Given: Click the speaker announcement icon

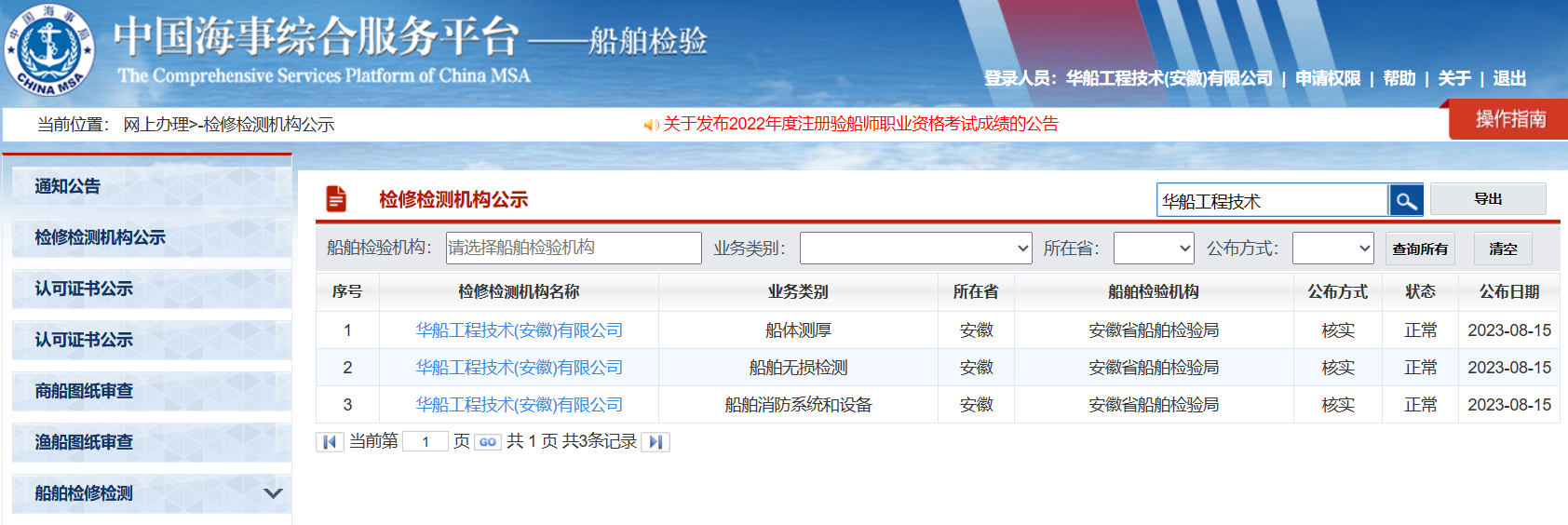Looking at the screenshot, I should 652,125.
